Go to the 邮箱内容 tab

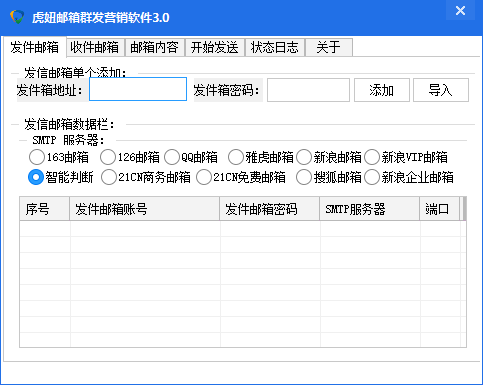154,47
